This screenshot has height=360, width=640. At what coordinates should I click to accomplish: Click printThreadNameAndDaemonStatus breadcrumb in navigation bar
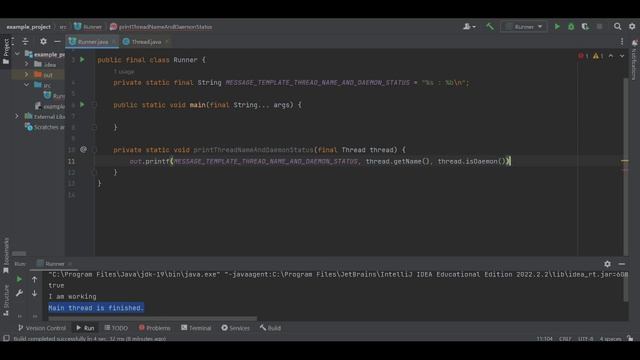pos(161,27)
